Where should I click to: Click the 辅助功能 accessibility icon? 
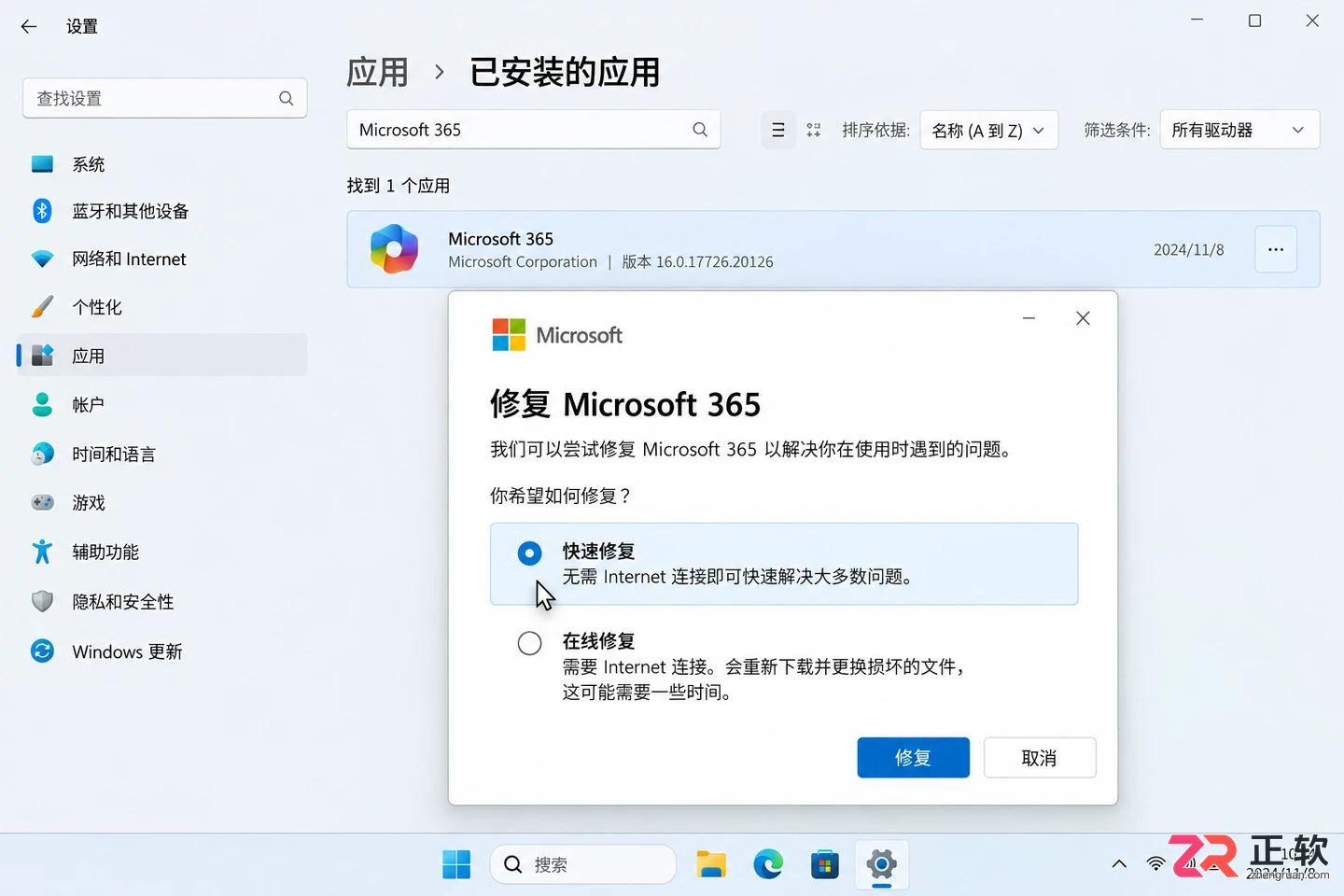[42, 552]
